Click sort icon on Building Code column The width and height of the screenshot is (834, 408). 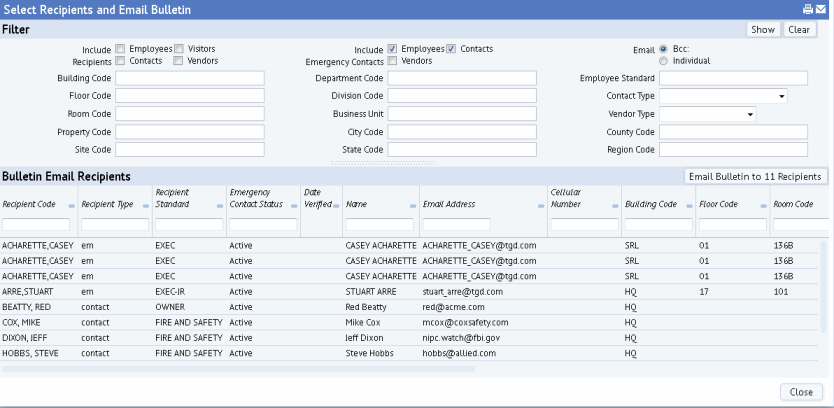click(x=689, y=205)
